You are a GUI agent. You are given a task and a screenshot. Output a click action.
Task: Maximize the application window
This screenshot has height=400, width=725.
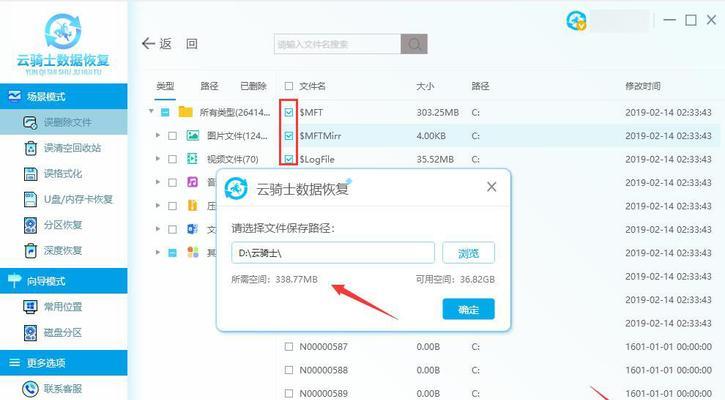691,20
